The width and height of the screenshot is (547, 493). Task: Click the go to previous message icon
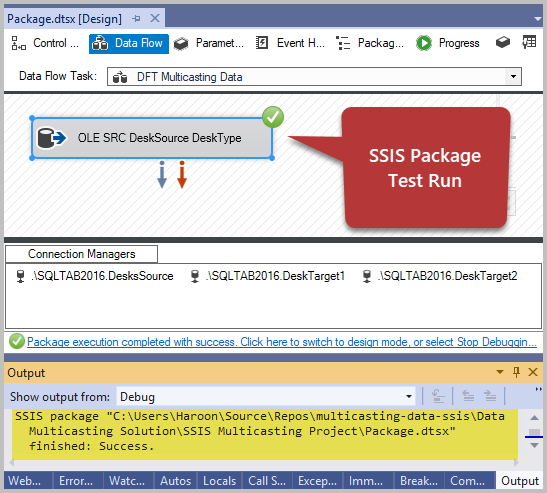[468, 396]
